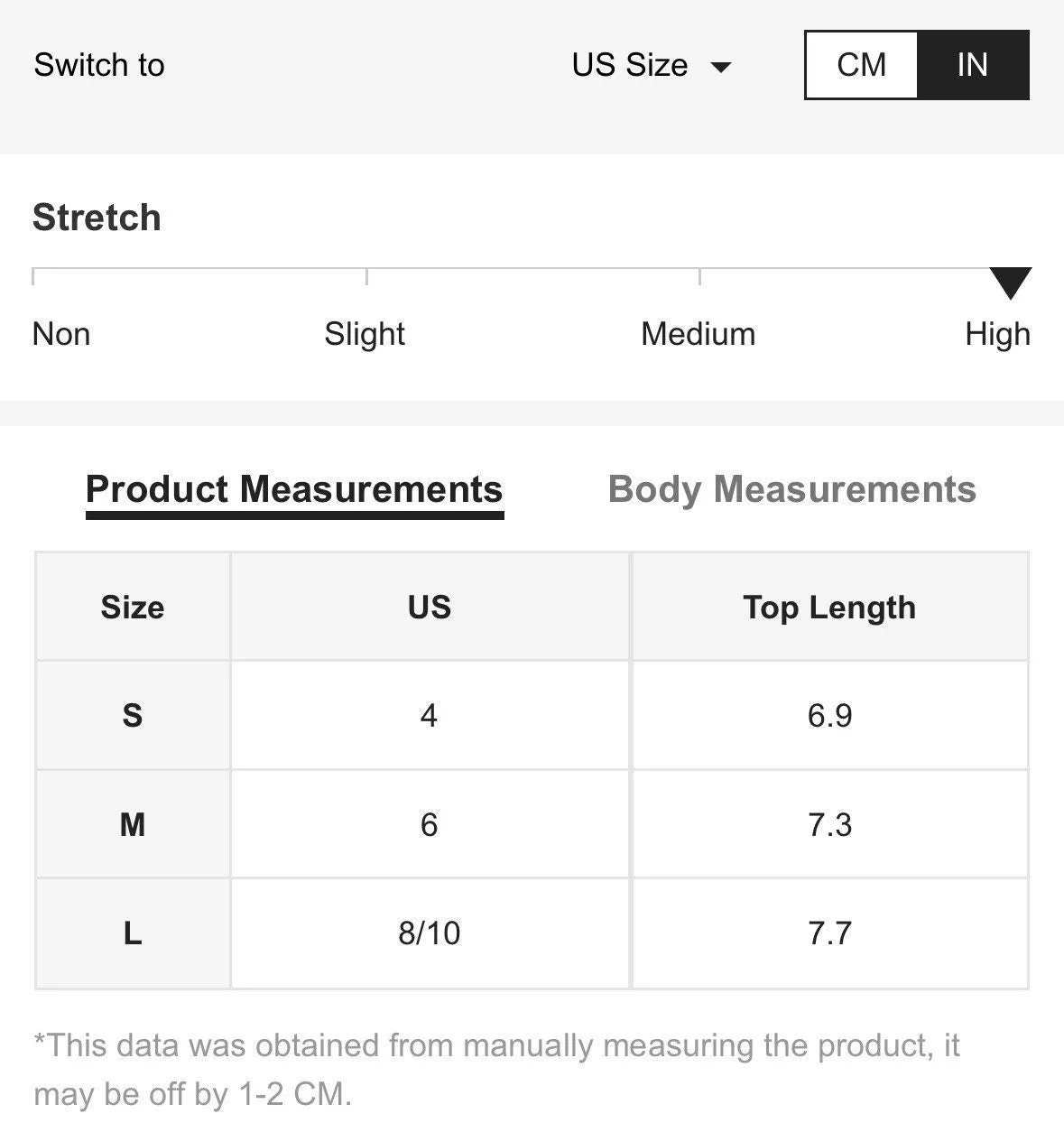Click the 8/10 US size cell

click(x=430, y=933)
